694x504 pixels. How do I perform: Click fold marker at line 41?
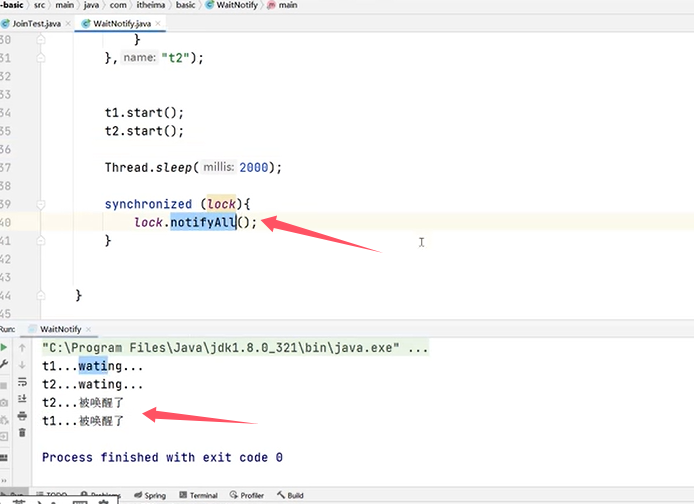[41, 240]
